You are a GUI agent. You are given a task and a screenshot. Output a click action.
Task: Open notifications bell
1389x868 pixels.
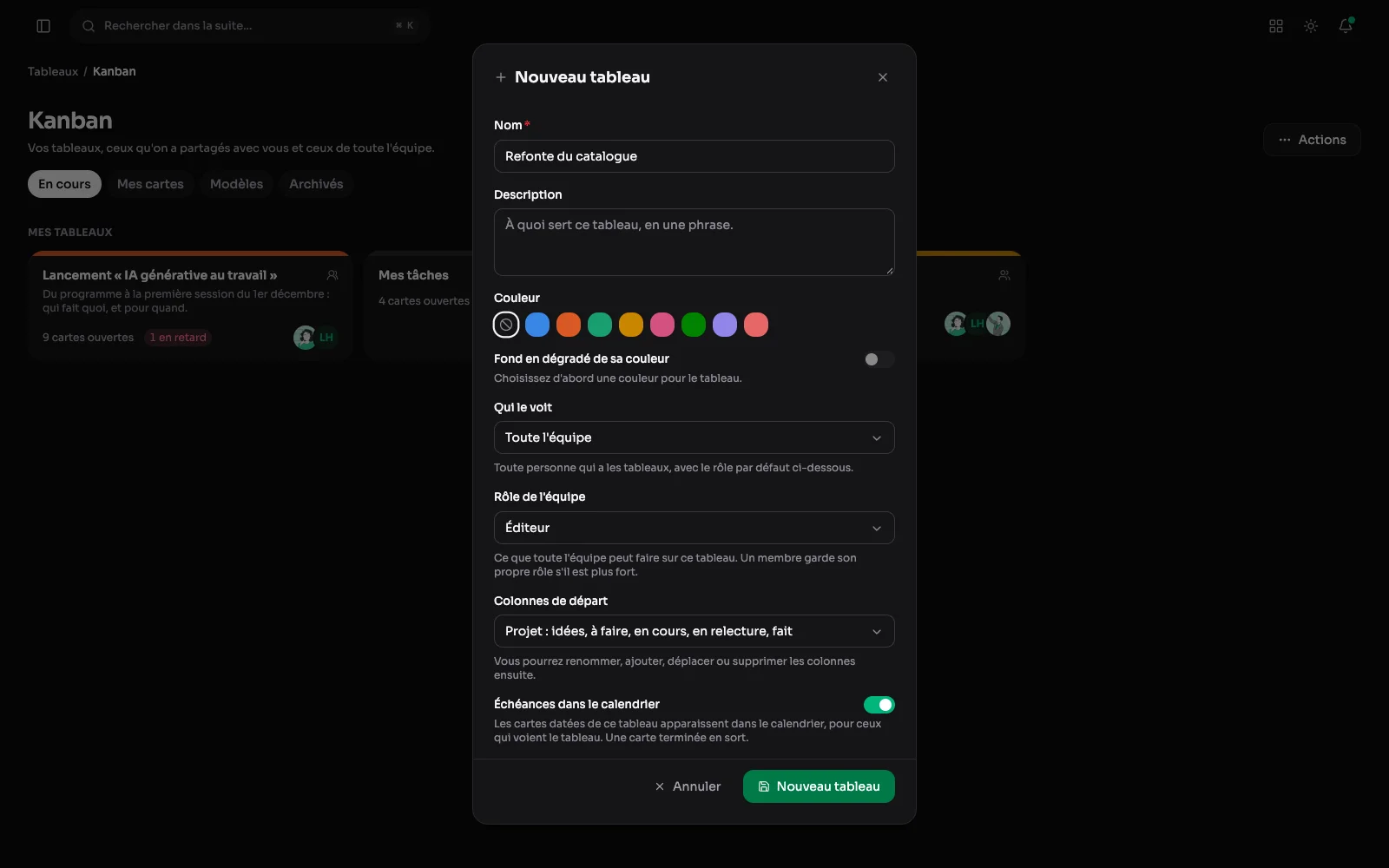click(x=1346, y=26)
